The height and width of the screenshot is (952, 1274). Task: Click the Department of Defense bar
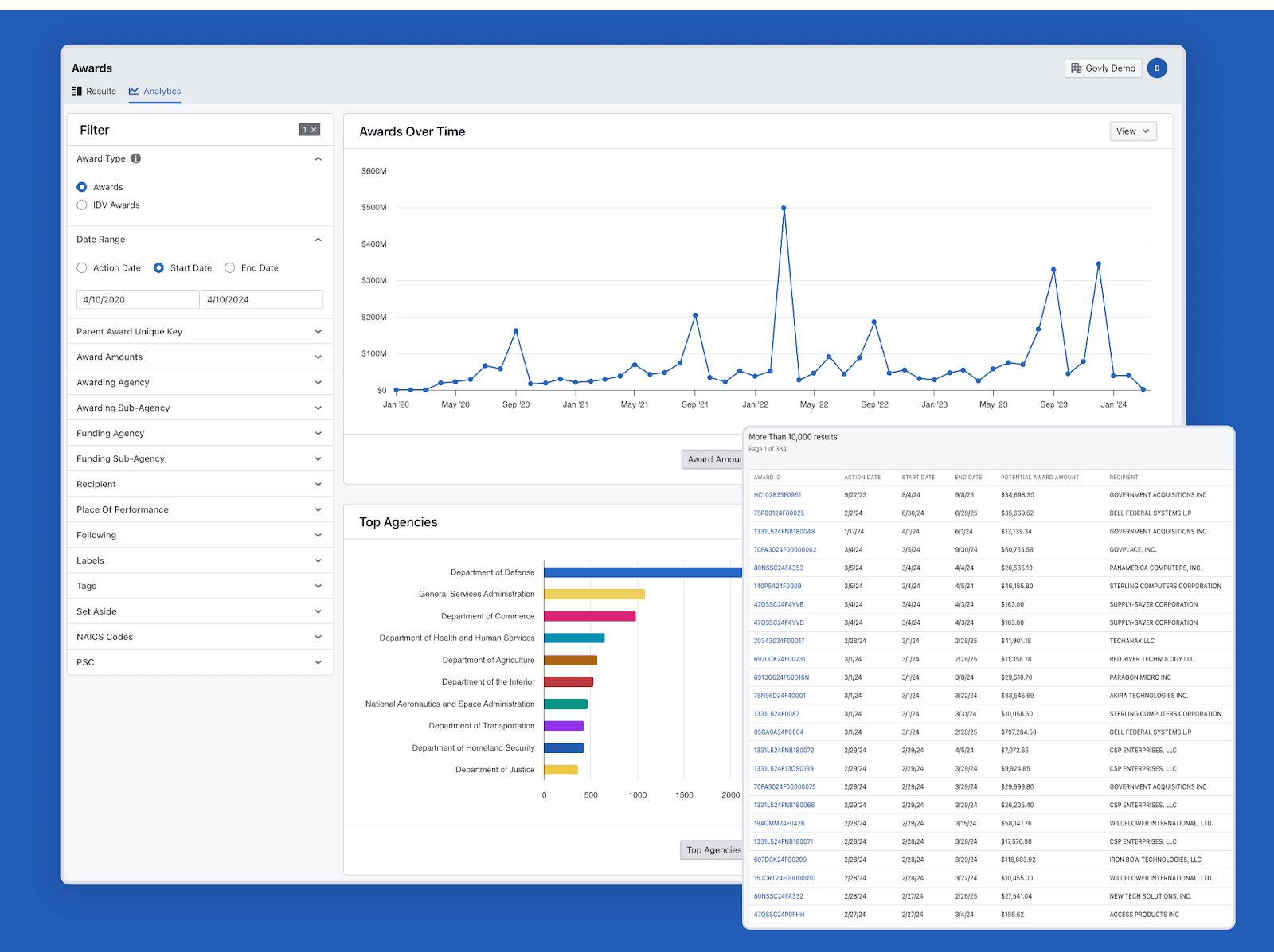click(643, 572)
